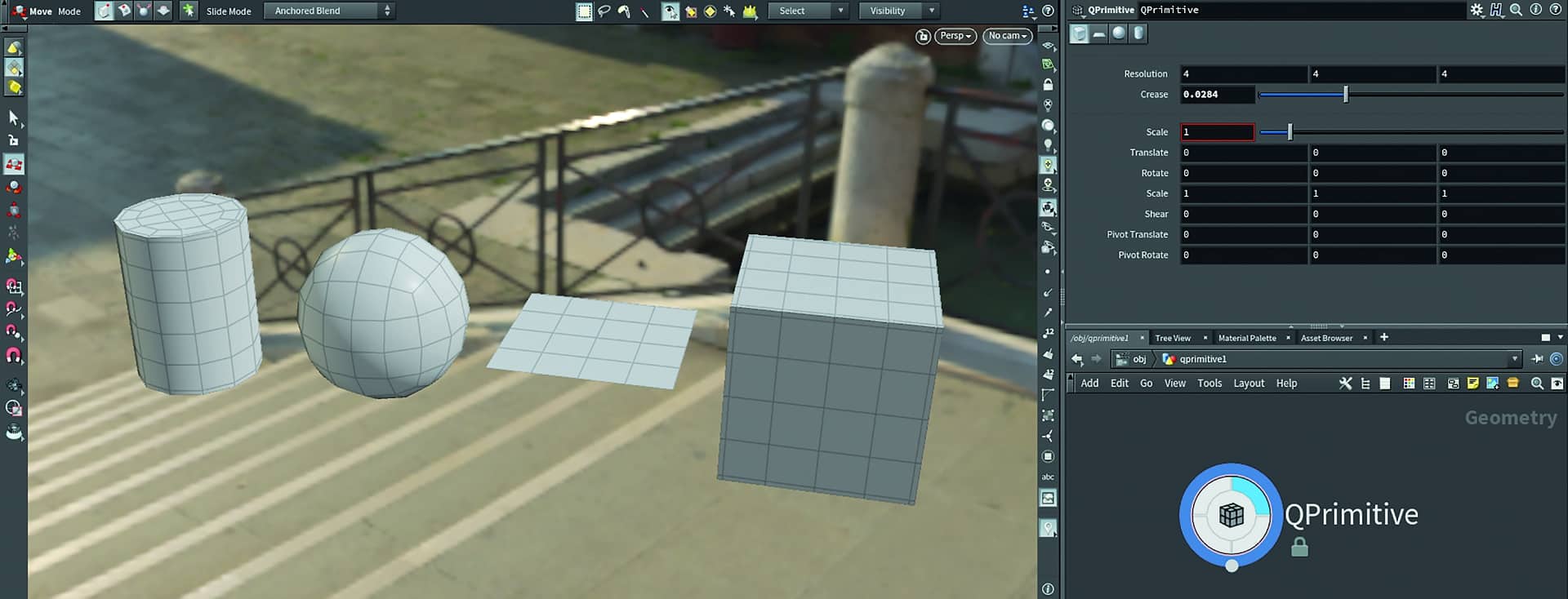Click the box selection tool icon
Image resolution: width=1568 pixels, height=599 pixels.
coord(584,11)
